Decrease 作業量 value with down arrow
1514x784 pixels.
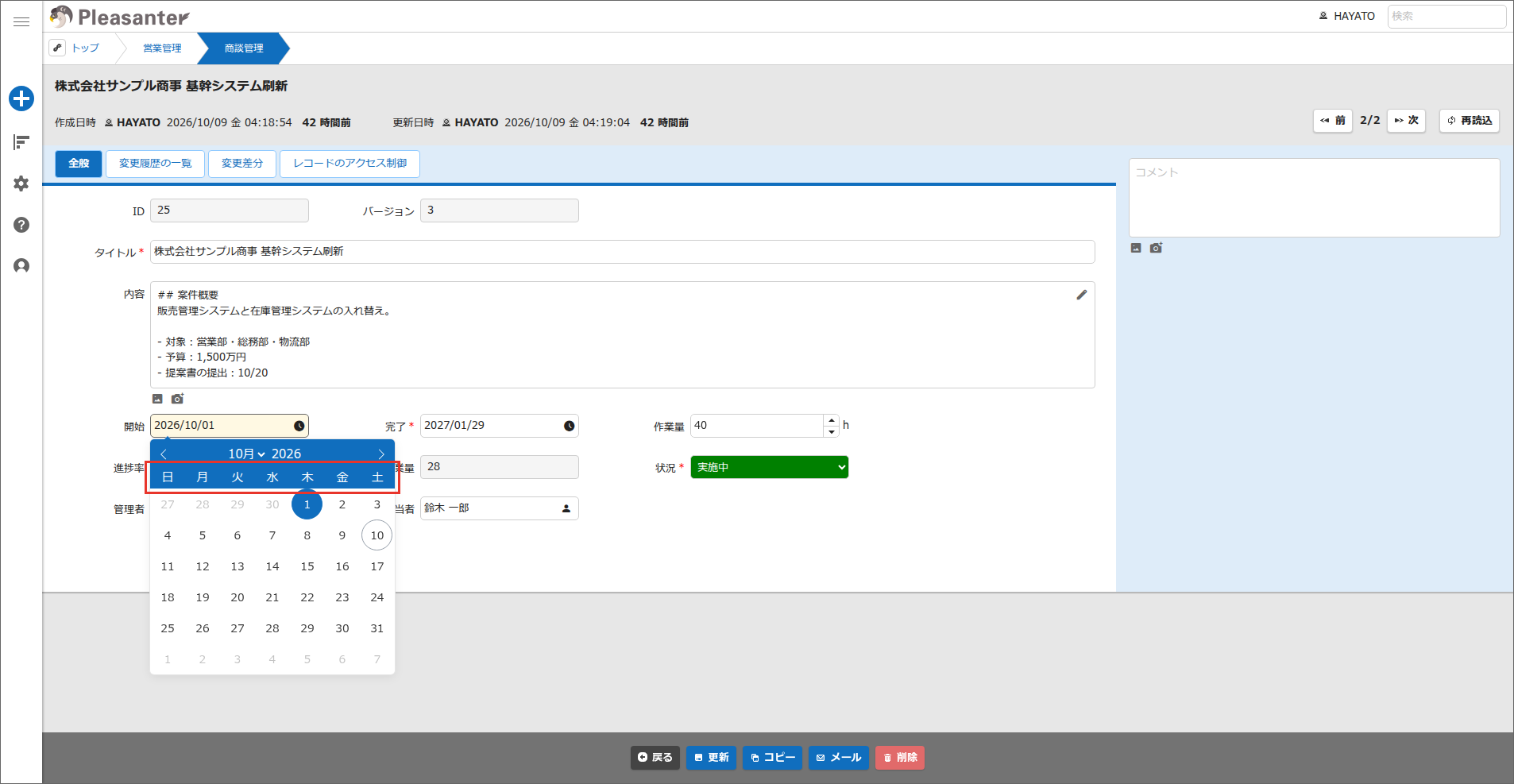point(832,431)
